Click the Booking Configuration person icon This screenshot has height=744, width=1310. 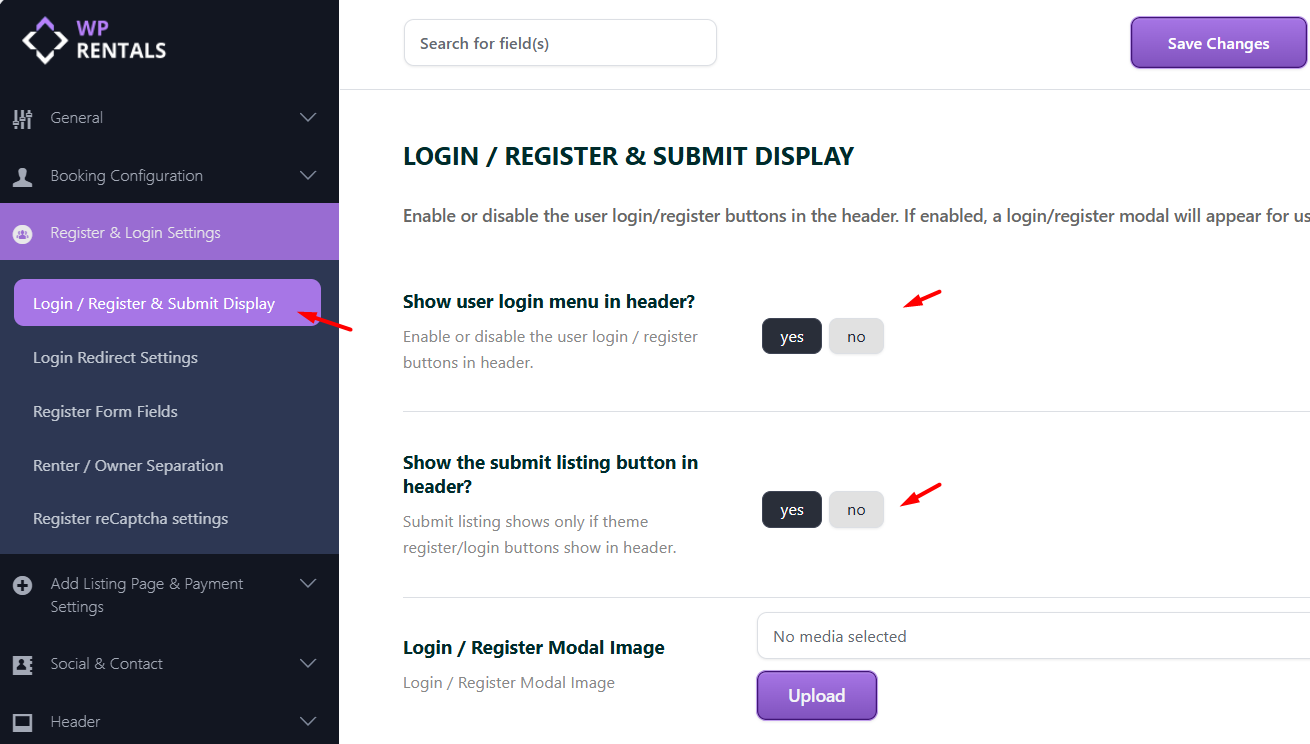tap(22, 177)
